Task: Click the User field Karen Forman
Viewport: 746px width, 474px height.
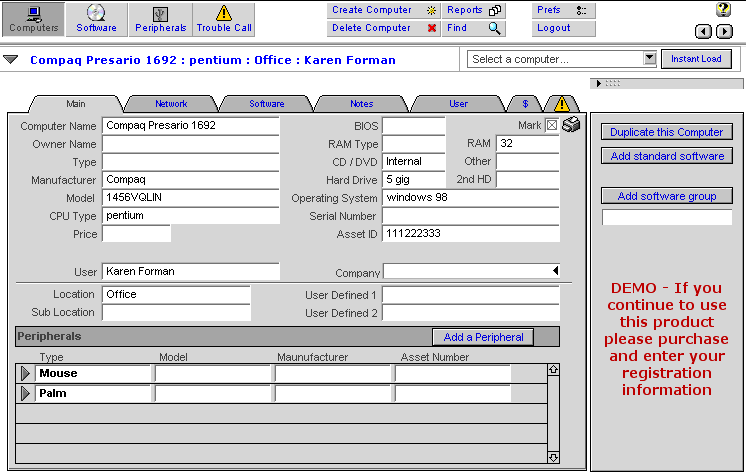Action: pyautogui.click(x=191, y=271)
